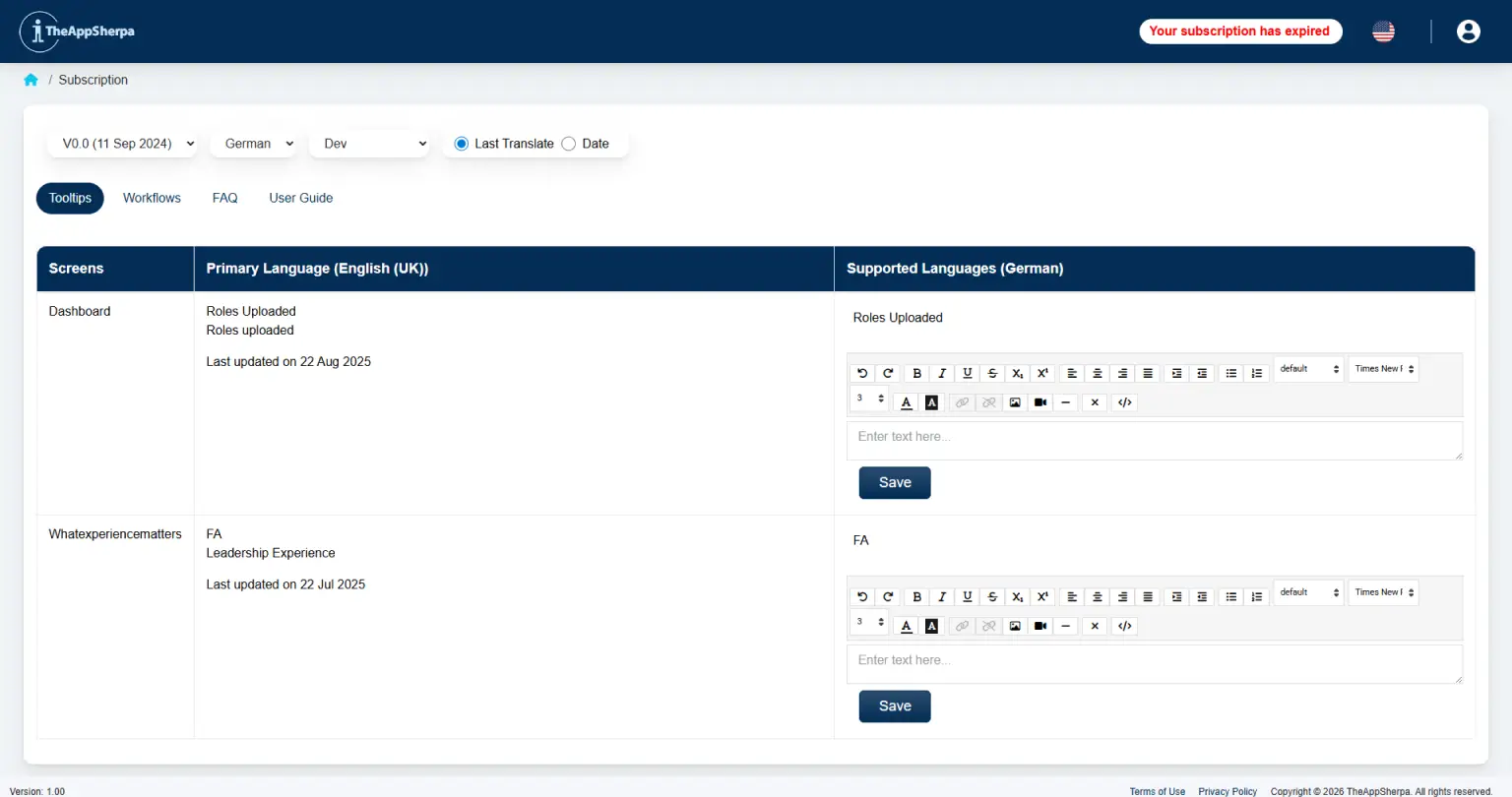This screenshot has width=1512, height=797.
Task: Pick font color in Dashboard row editor
Action: [x=907, y=402]
